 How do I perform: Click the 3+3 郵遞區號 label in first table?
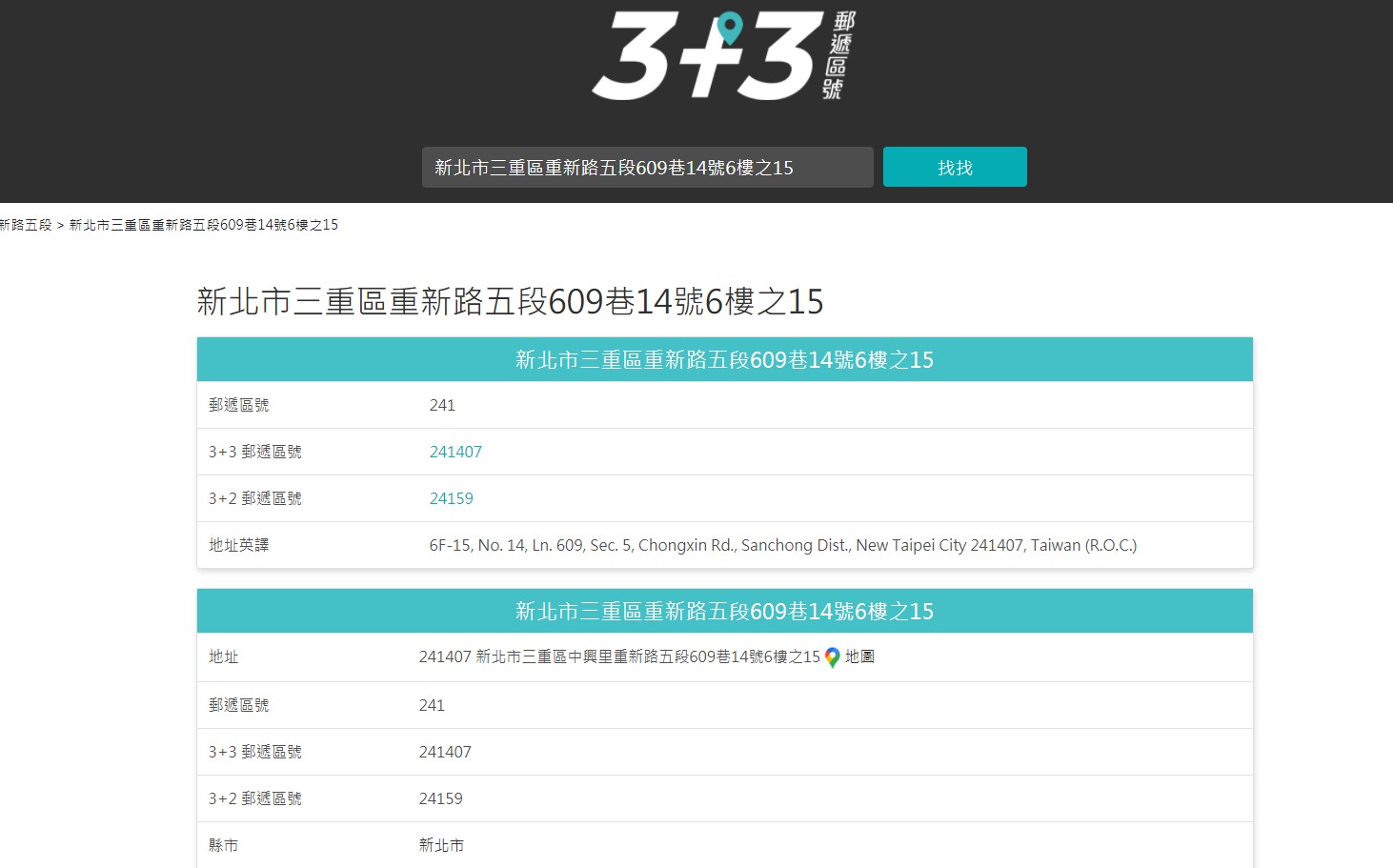(x=255, y=452)
